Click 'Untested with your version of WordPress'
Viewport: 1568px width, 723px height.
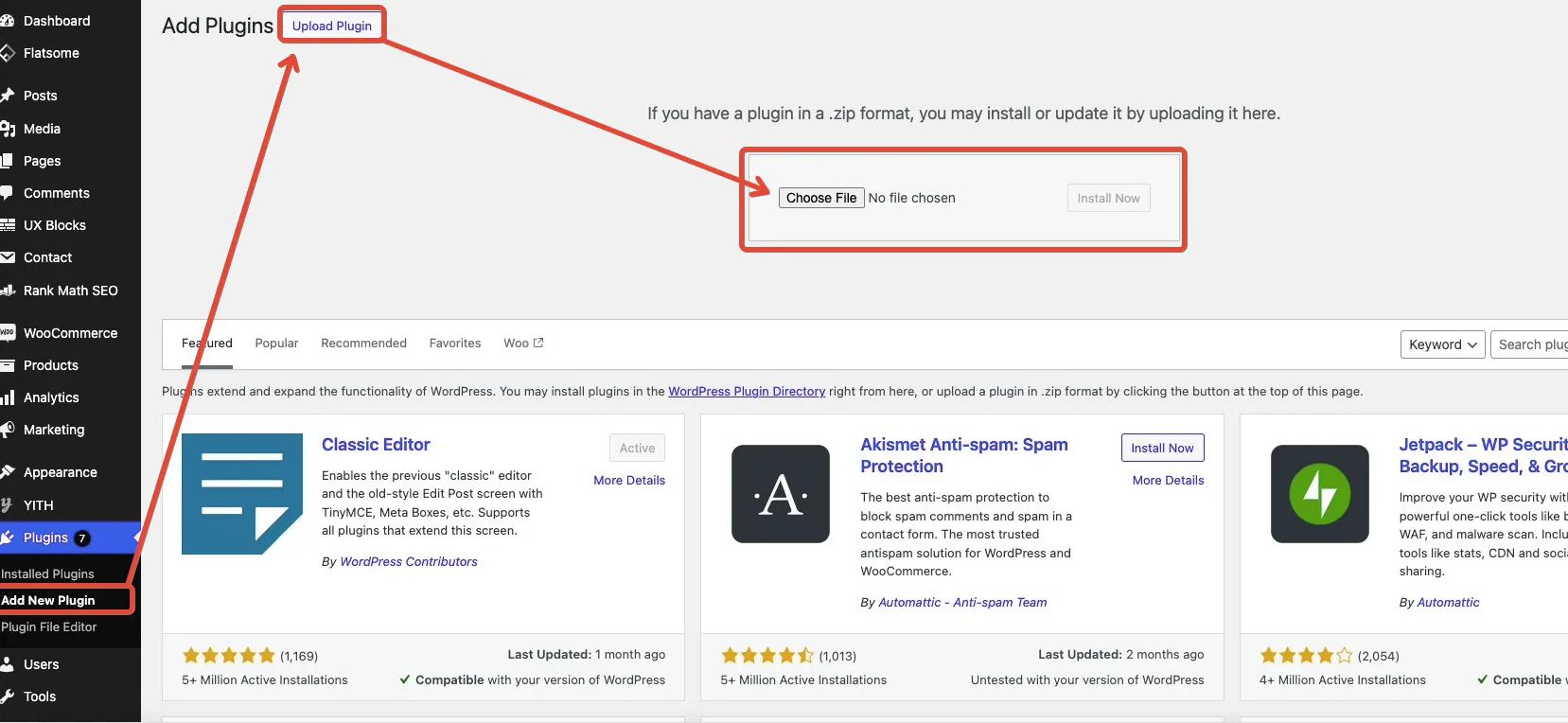tap(1087, 680)
